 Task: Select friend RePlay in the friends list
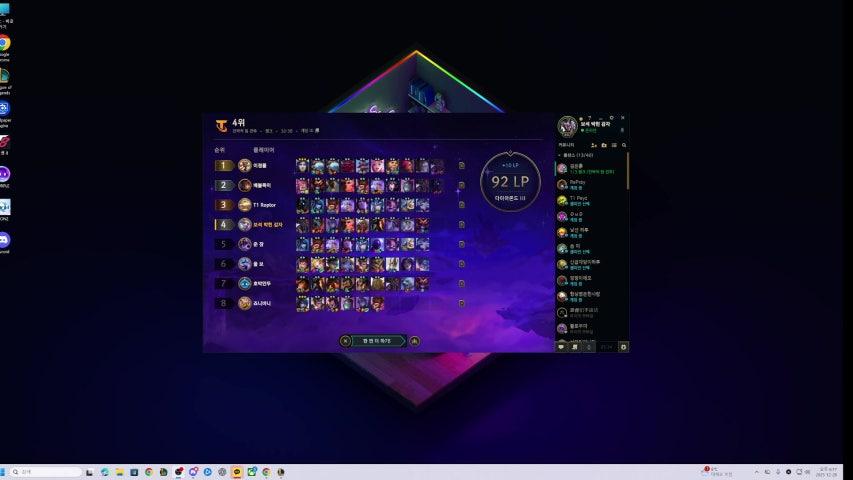(x=590, y=184)
